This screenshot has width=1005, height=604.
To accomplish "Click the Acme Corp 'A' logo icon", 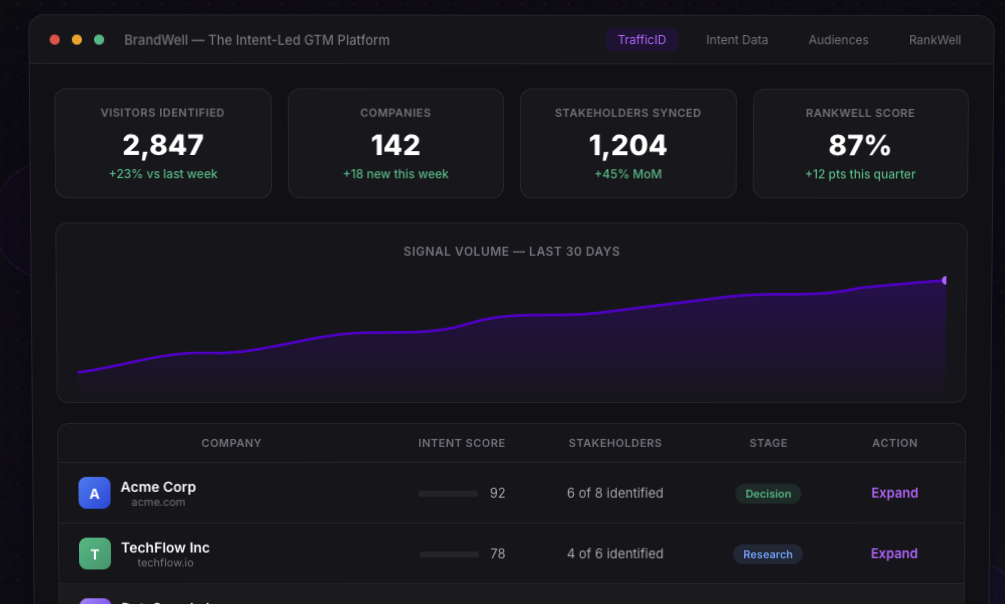I will tap(95, 493).
